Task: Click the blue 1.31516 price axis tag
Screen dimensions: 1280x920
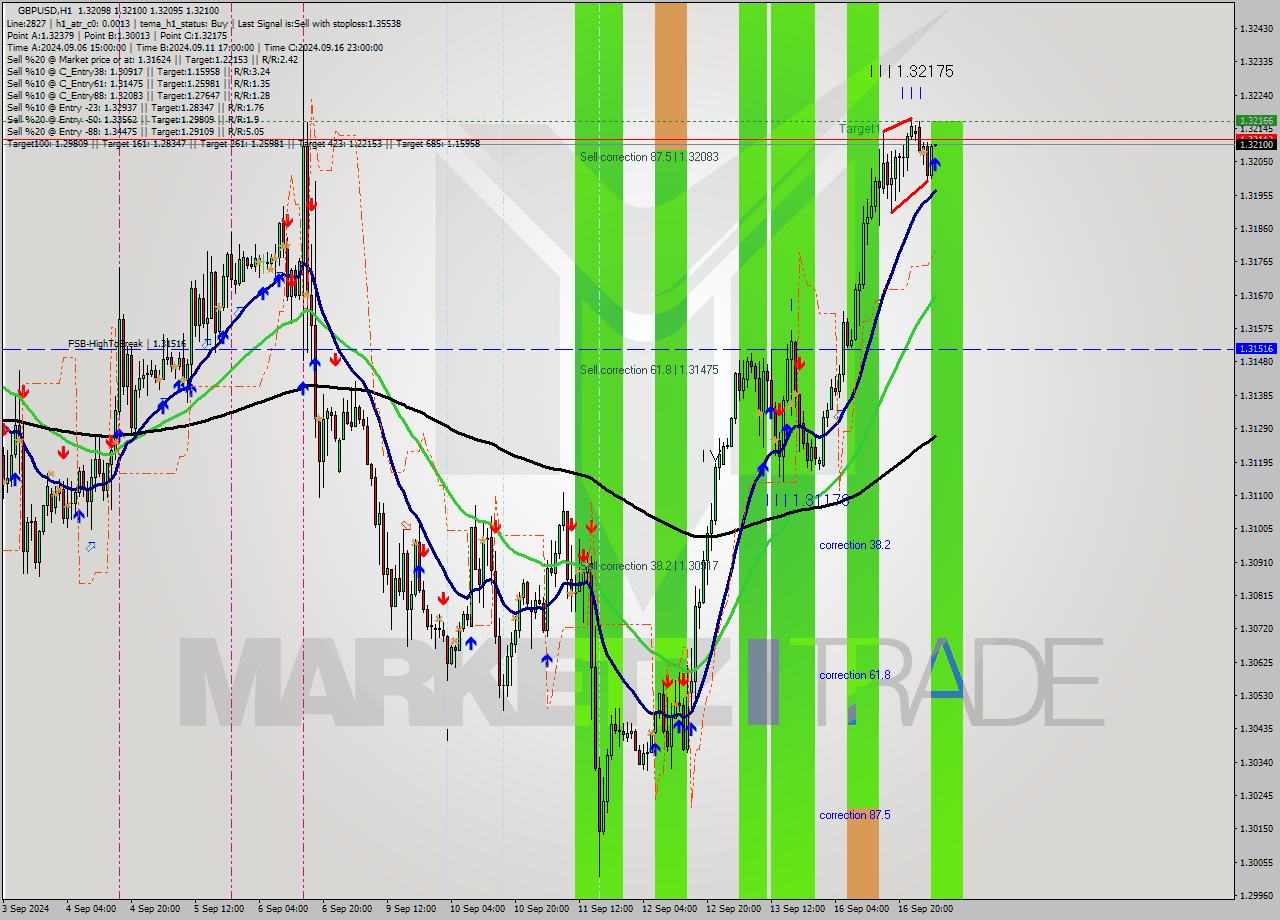Action: click(x=1256, y=348)
